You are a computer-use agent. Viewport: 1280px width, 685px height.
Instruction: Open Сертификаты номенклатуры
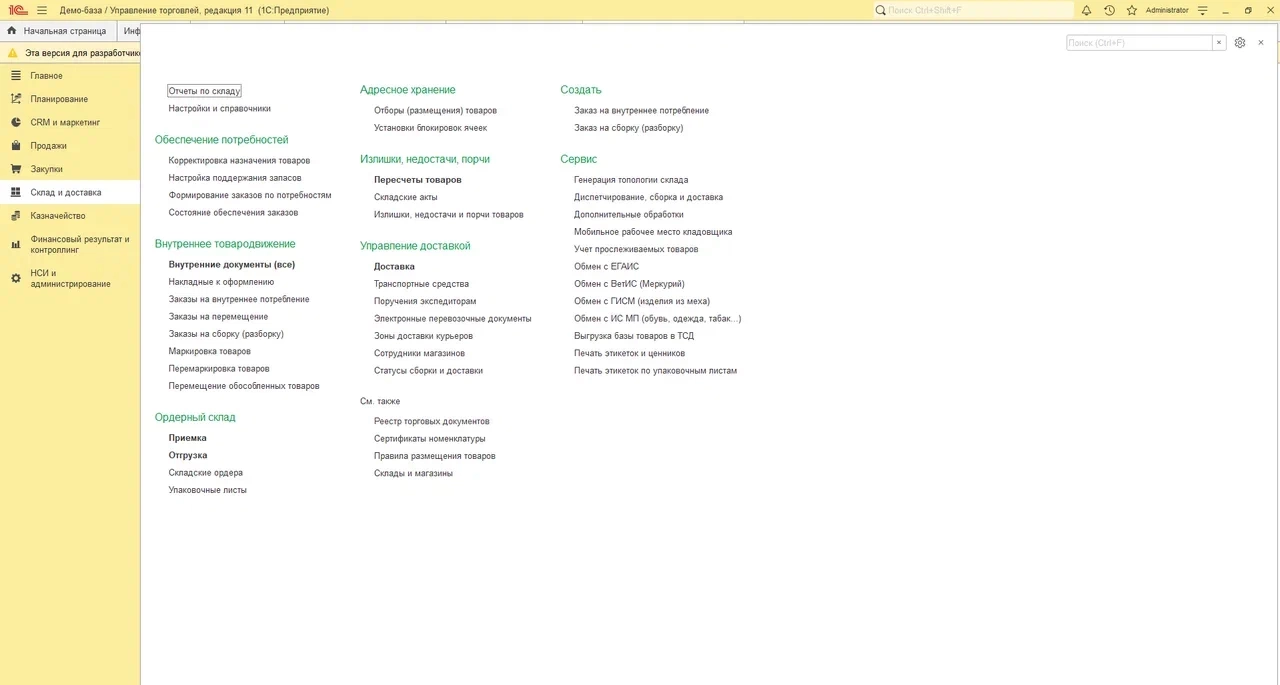click(x=430, y=439)
